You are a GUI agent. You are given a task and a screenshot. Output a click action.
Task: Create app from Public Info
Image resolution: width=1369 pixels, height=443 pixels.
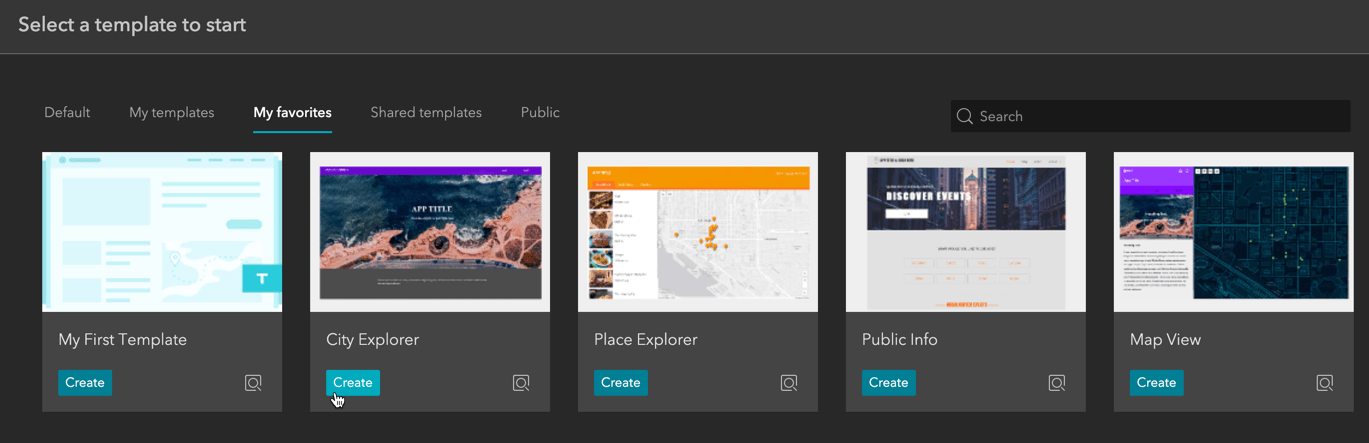[x=889, y=383]
